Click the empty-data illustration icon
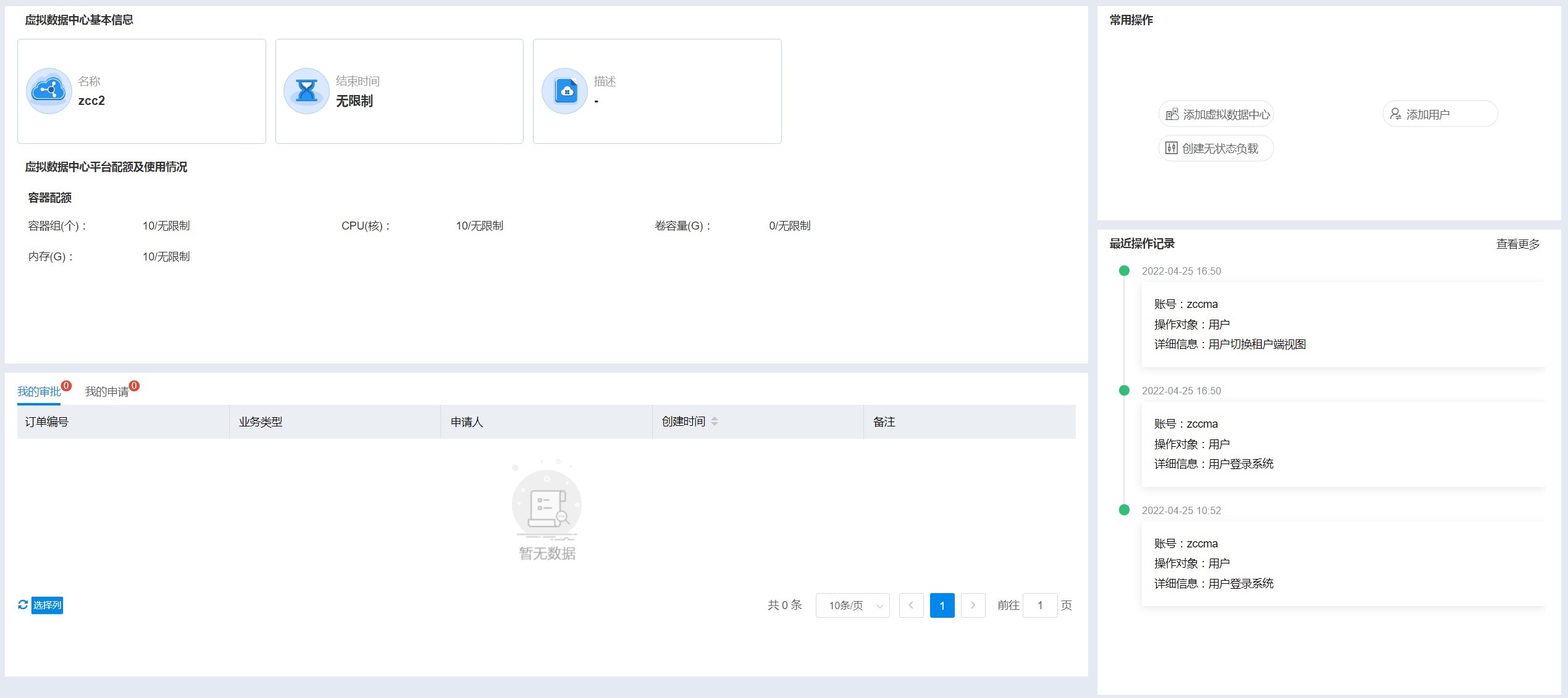Screen dimensions: 1568x698 click(547, 504)
